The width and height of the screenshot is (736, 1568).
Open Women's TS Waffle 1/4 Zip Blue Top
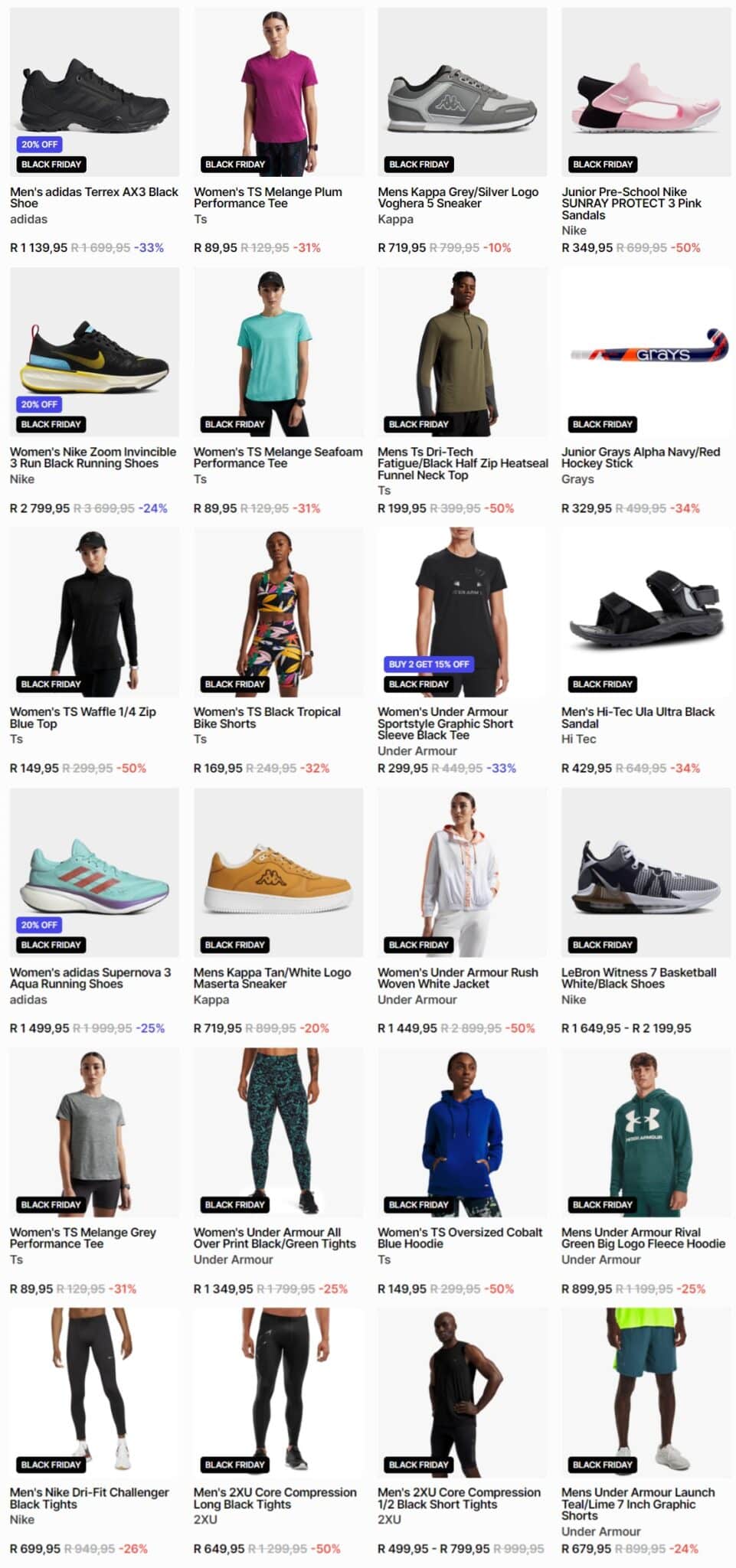tap(83, 717)
